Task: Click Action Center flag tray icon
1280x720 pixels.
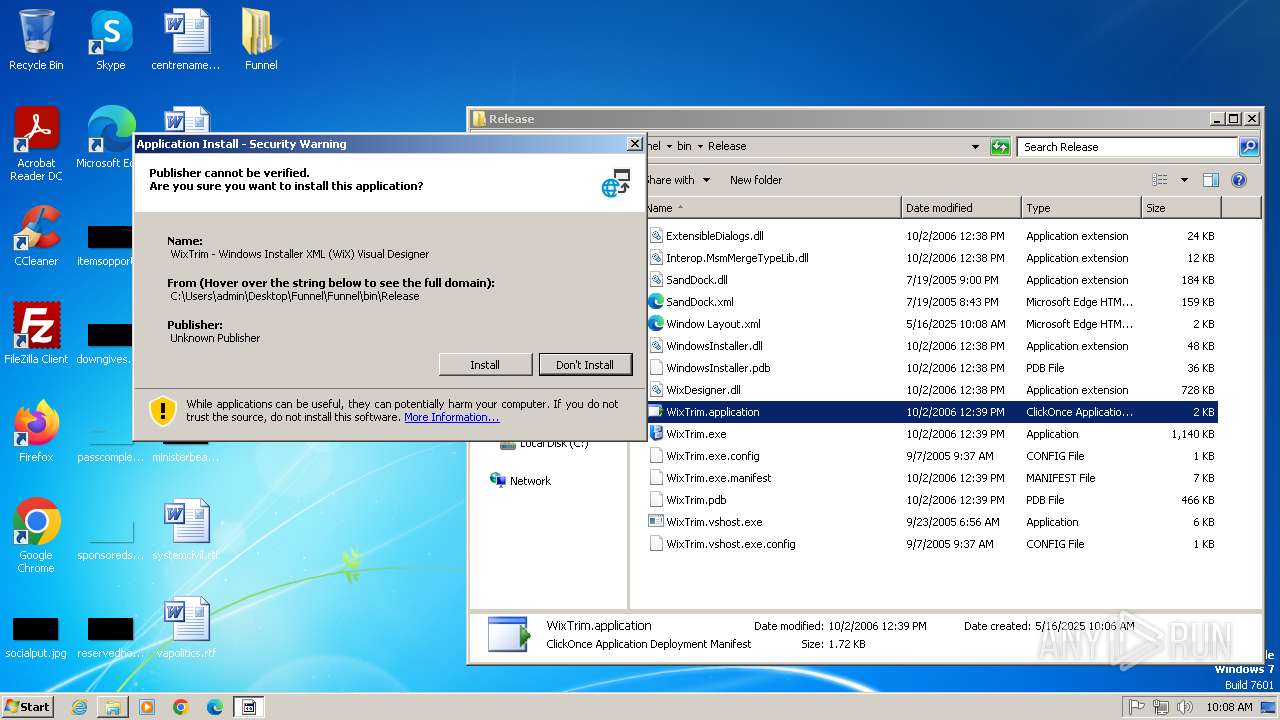Action: click(x=1137, y=707)
